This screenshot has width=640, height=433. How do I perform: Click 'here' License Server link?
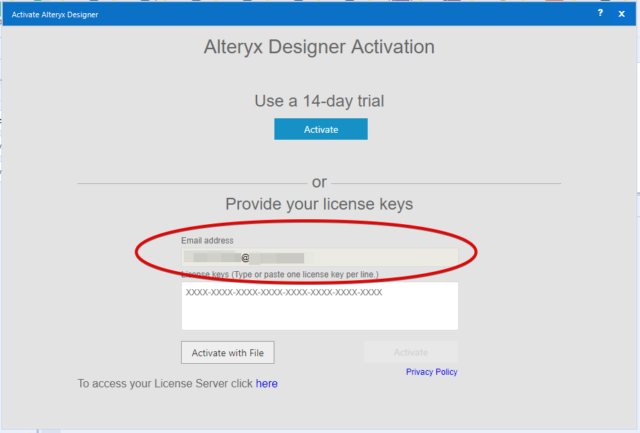click(x=267, y=384)
